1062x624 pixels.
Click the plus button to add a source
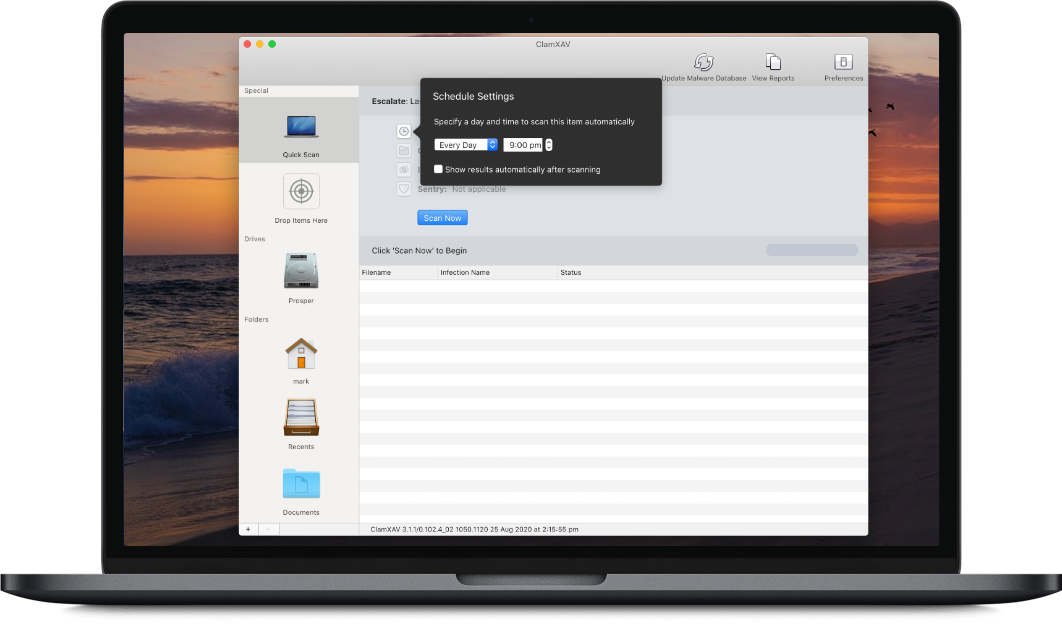(x=248, y=529)
